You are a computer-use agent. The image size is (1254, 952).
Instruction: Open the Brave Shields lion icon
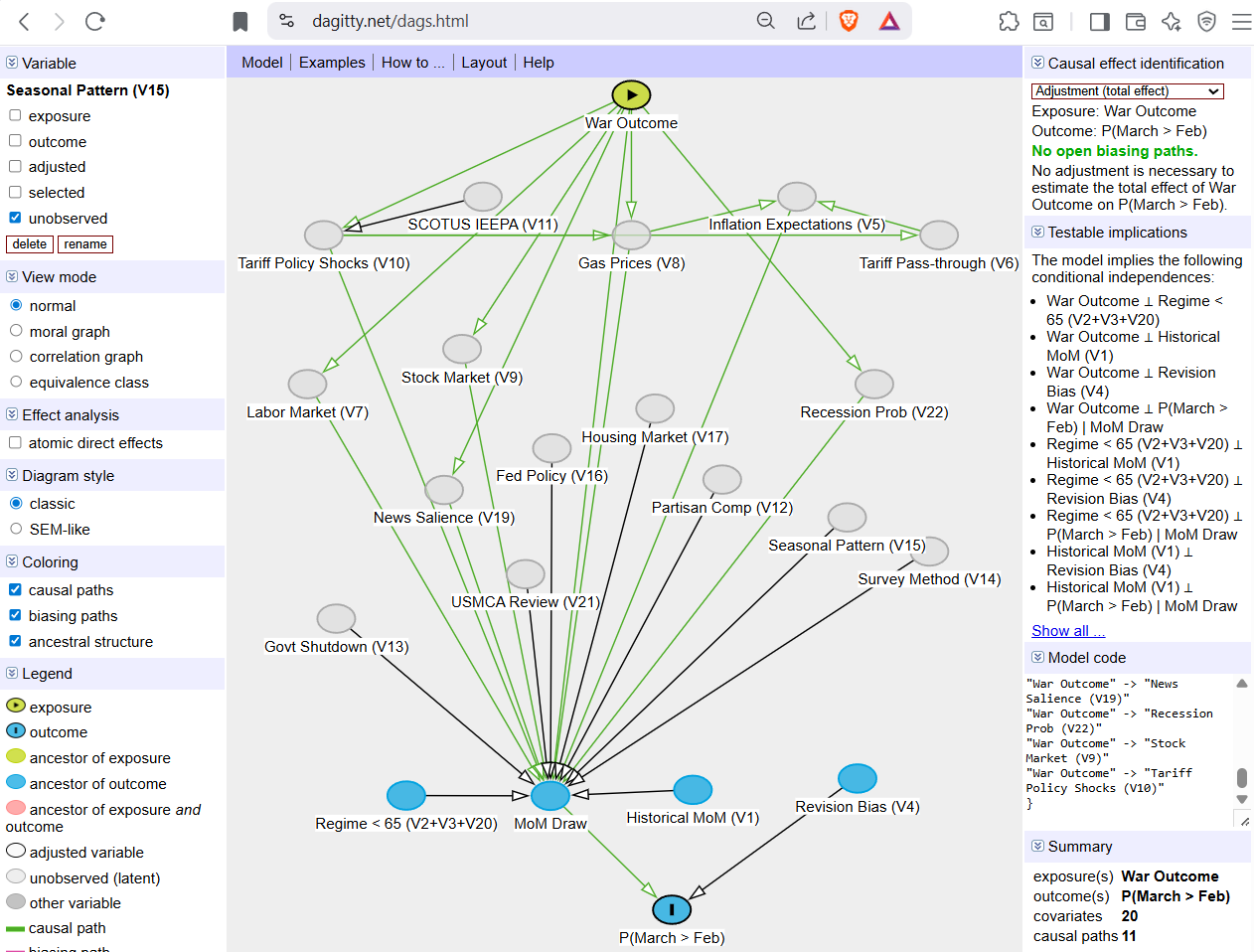(x=849, y=21)
